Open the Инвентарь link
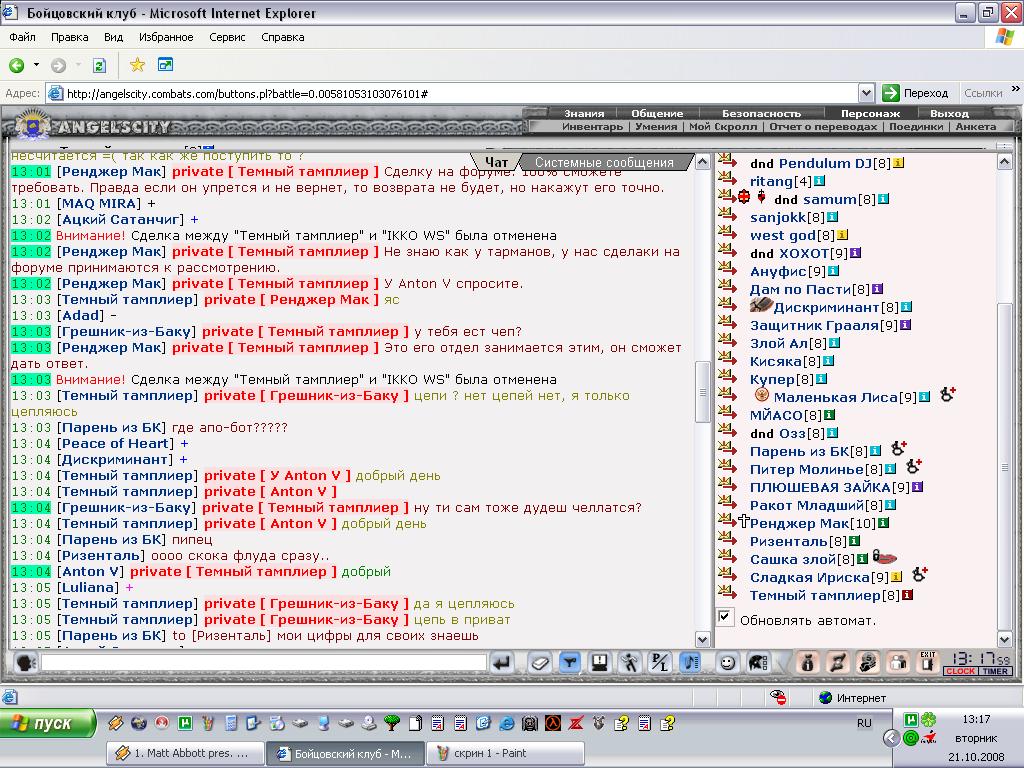This screenshot has height=768, width=1024. click(x=592, y=127)
